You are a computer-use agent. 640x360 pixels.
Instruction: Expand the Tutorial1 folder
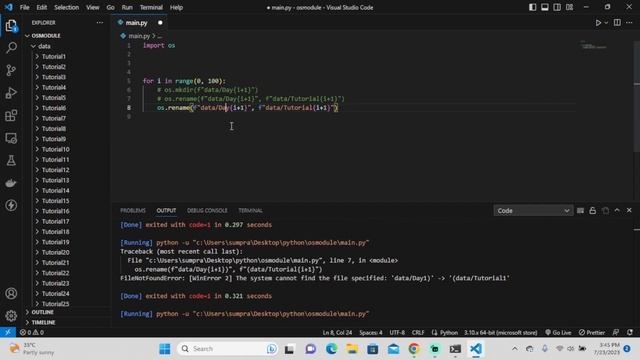53,56
